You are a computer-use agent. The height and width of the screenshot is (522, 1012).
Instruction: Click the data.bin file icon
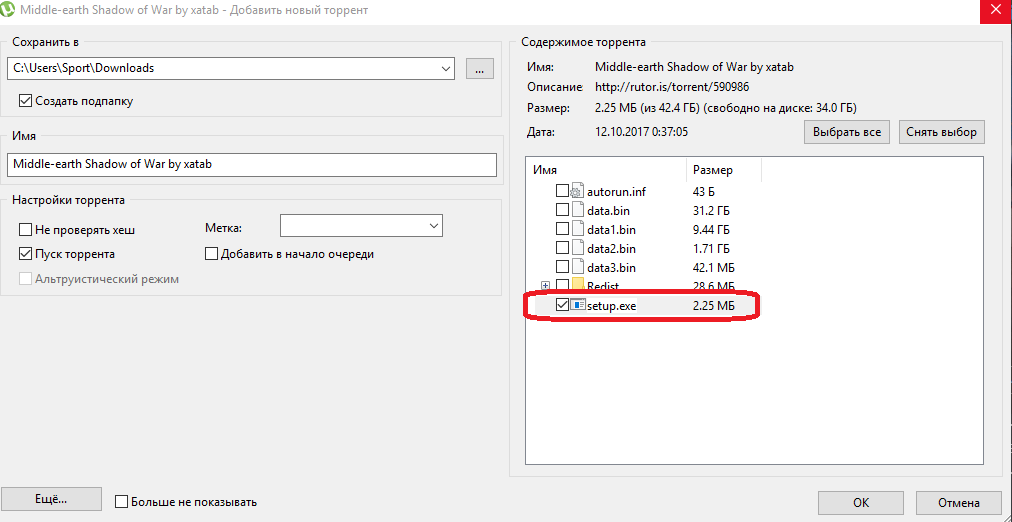578,210
